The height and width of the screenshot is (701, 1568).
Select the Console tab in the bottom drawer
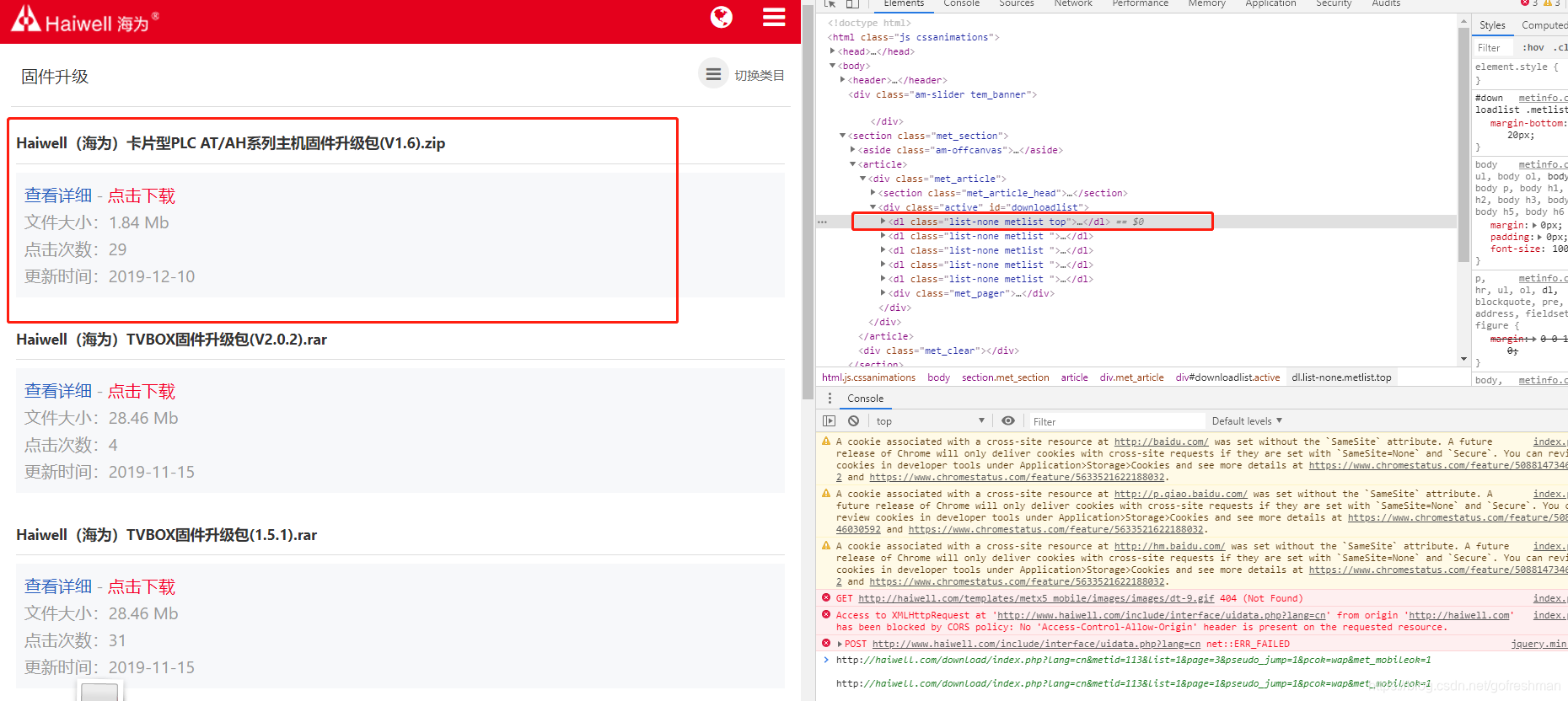[866, 399]
